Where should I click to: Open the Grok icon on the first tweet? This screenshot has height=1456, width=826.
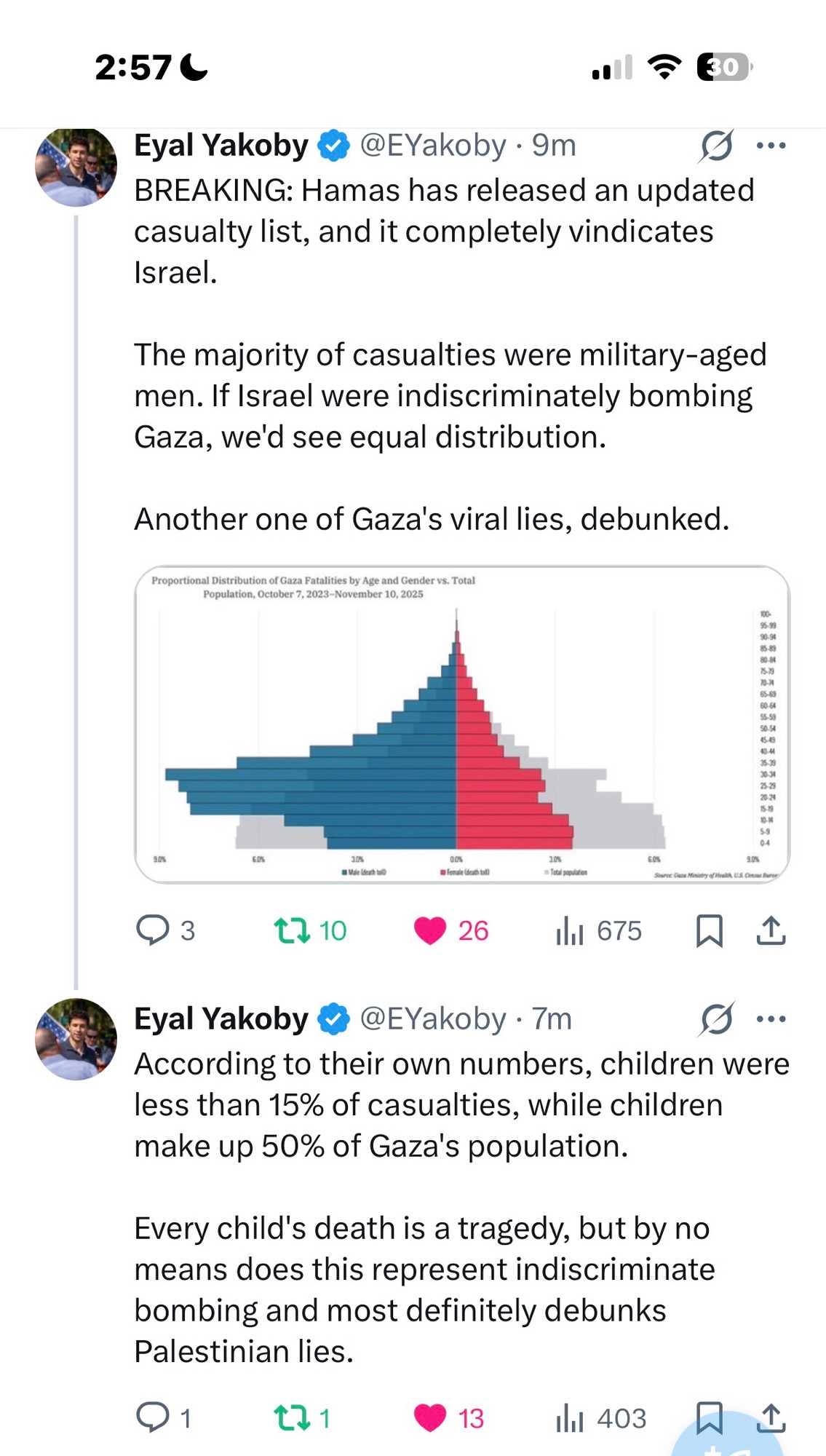click(716, 146)
